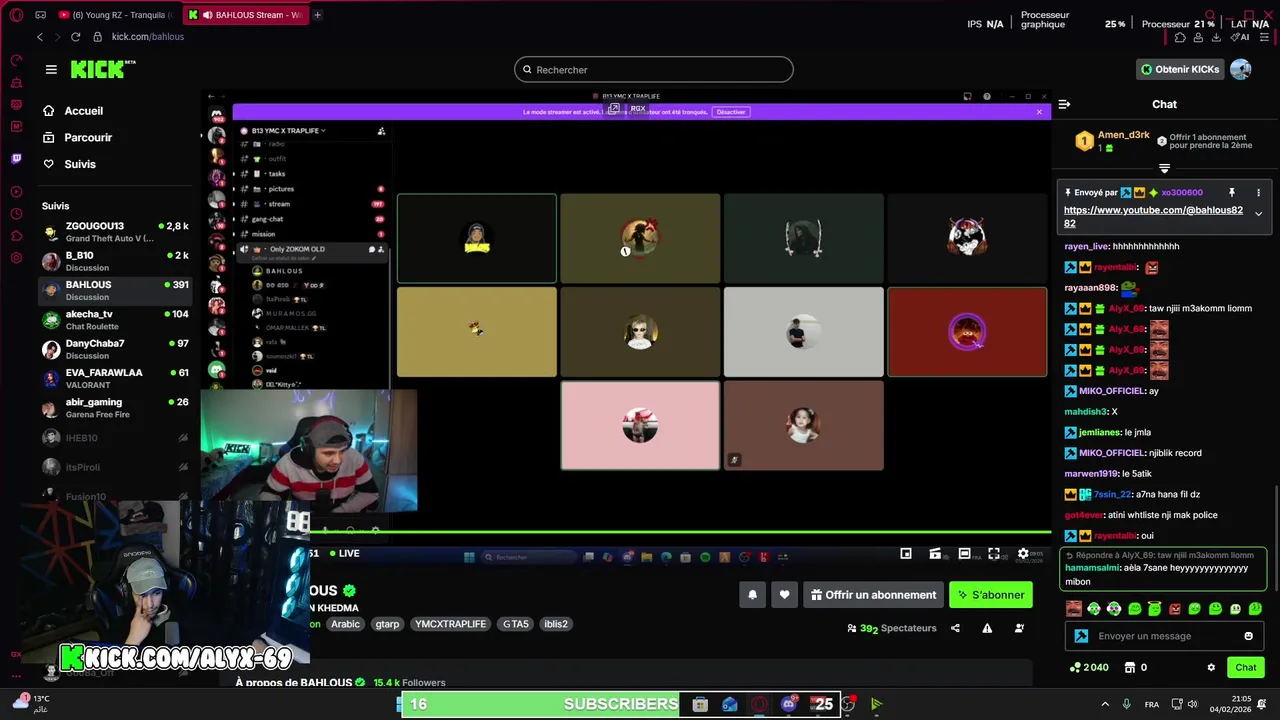This screenshot has width=1280, height=720.
Task: Open the Kick hamburger menu
Action: (x=51, y=69)
